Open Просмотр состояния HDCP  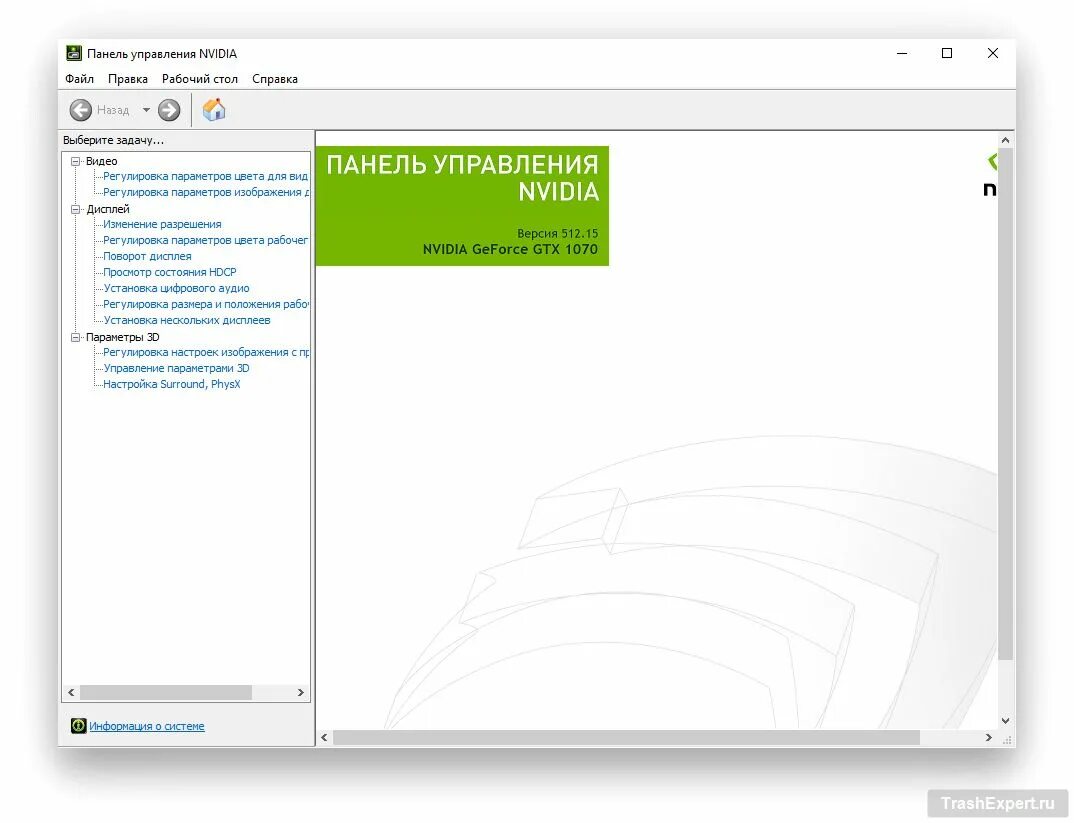click(x=170, y=273)
